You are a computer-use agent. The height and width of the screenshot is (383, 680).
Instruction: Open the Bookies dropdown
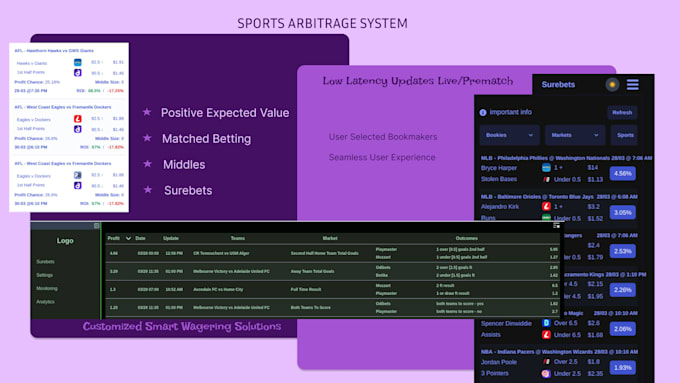pos(510,135)
